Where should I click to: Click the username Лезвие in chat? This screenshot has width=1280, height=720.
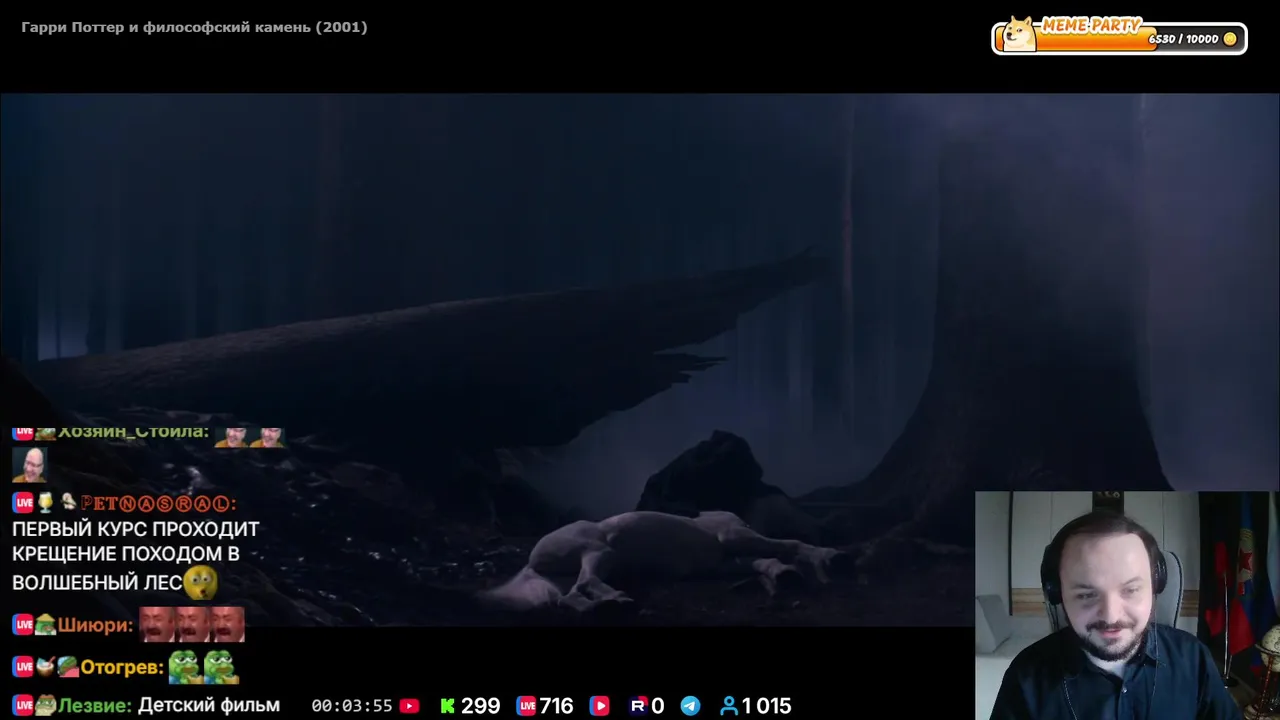95,706
